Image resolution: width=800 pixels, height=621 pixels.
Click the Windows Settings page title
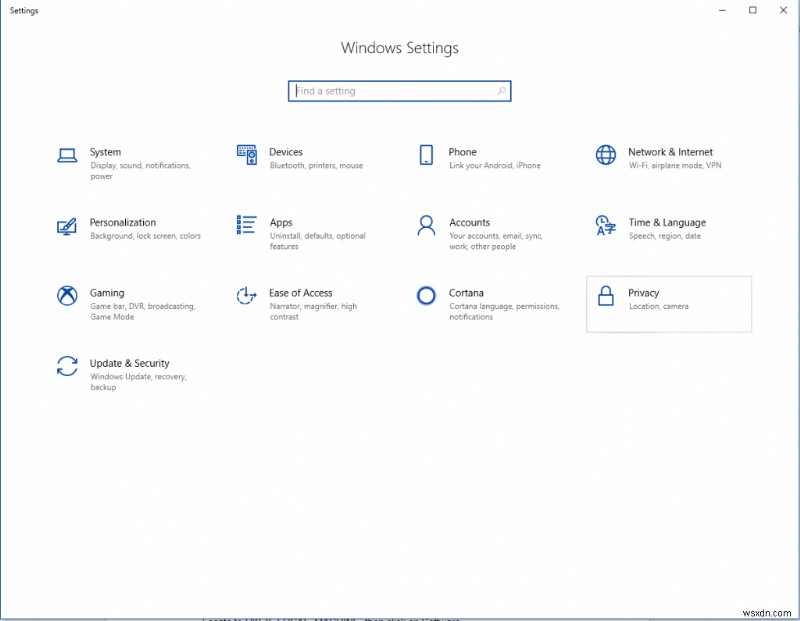tap(400, 48)
